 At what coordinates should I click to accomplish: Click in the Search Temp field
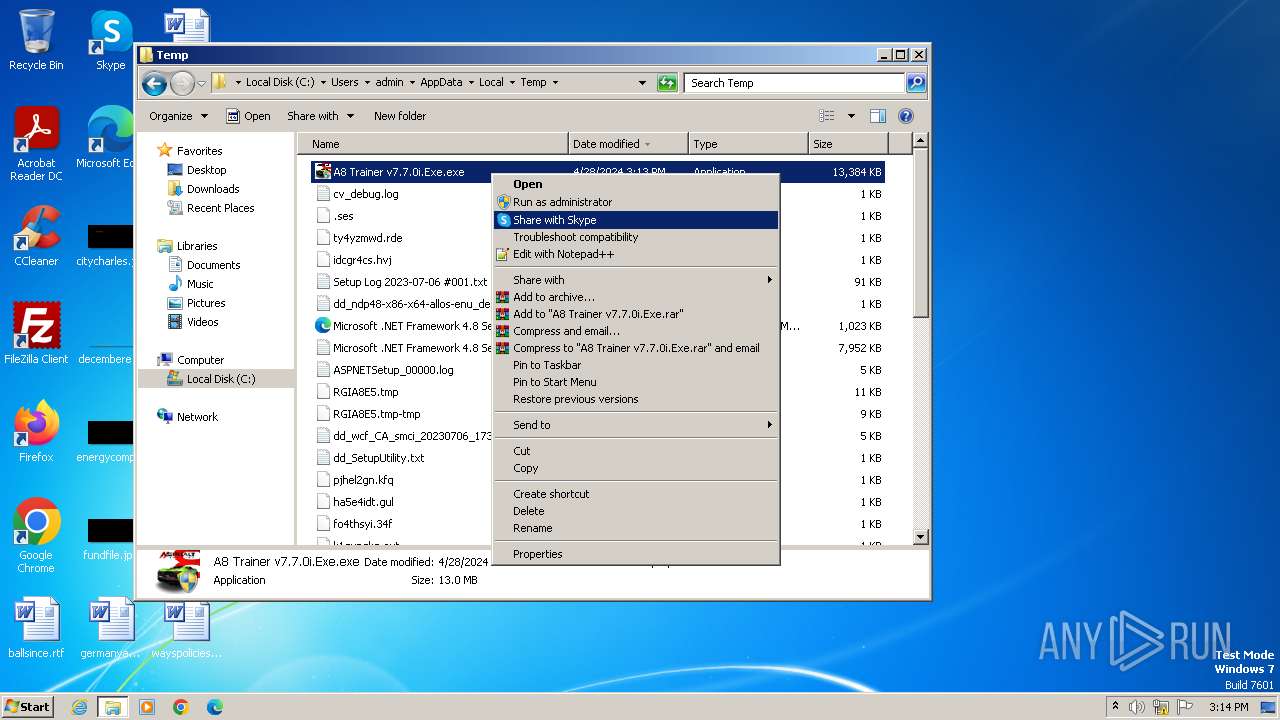pyautogui.click(x=795, y=83)
